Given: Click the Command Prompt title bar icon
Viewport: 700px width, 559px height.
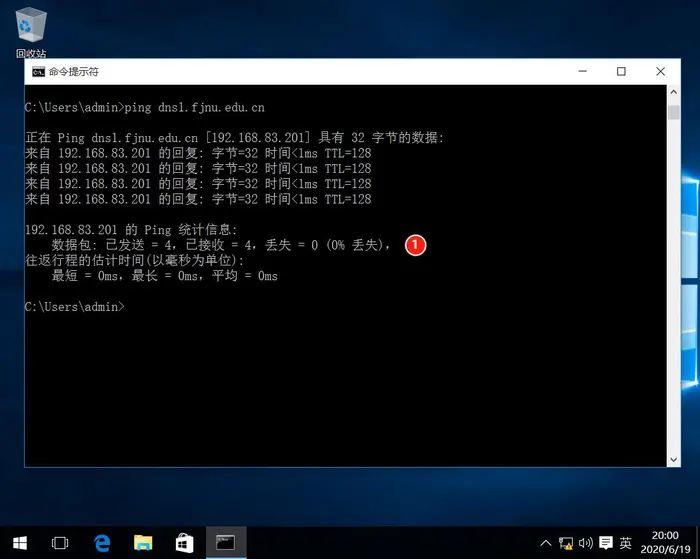Looking at the screenshot, I should point(38,72).
